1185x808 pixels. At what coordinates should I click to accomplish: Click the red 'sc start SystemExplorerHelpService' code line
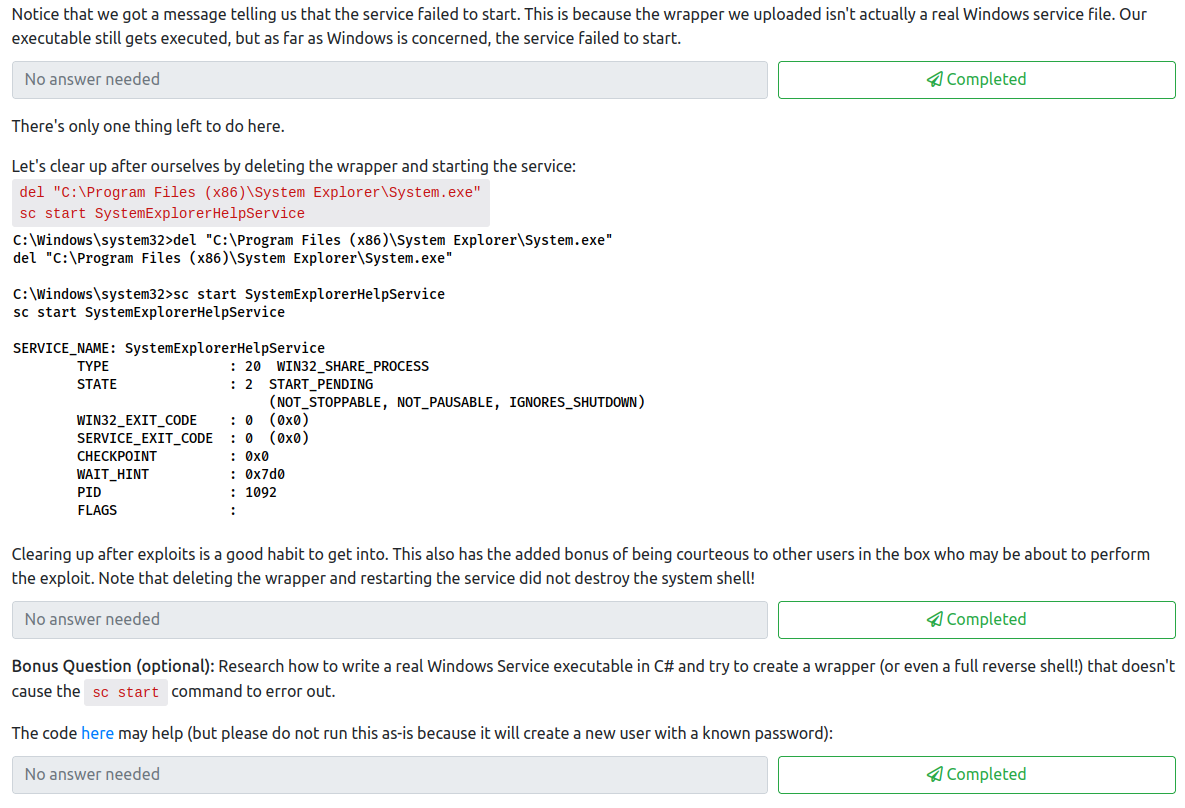pos(162,213)
